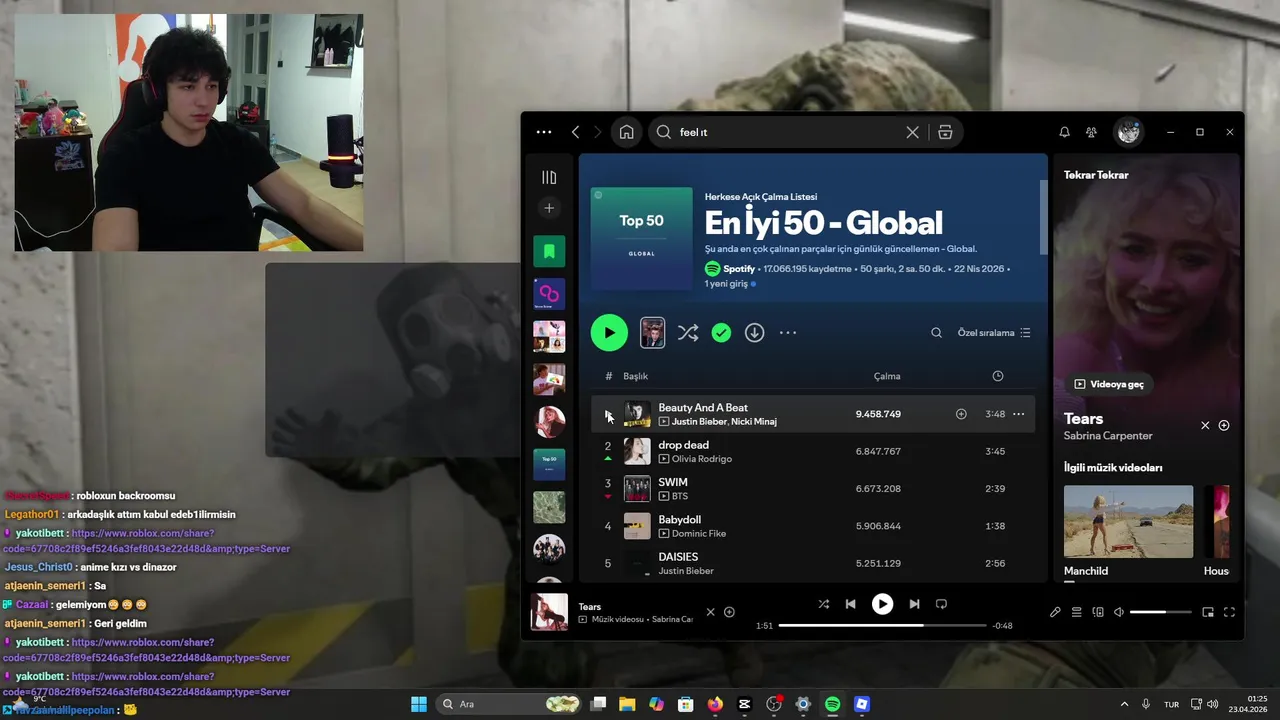
Task: Open Spotify notifications bell
Action: 1064,132
